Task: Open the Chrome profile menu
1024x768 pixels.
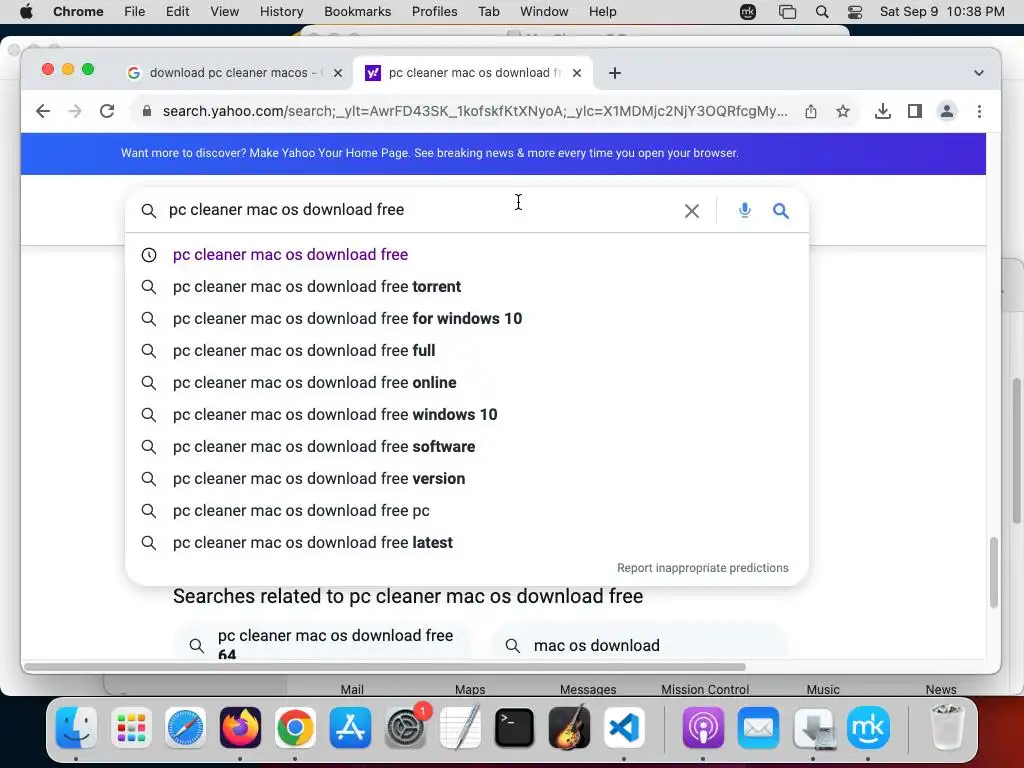Action: pyautogui.click(x=947, y=111)
